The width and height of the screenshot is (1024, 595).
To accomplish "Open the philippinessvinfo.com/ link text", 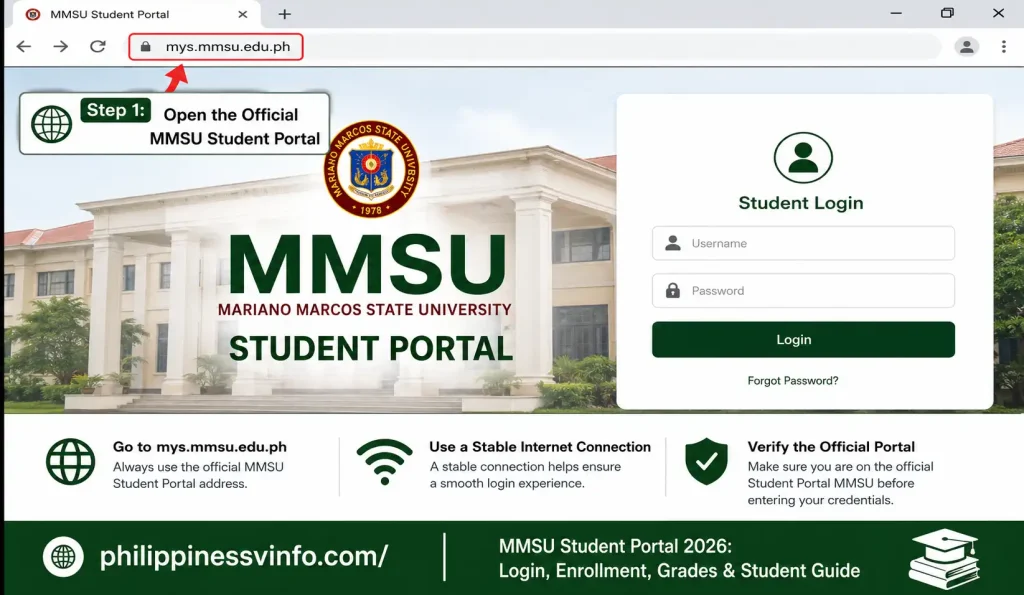I will (244, 556).
